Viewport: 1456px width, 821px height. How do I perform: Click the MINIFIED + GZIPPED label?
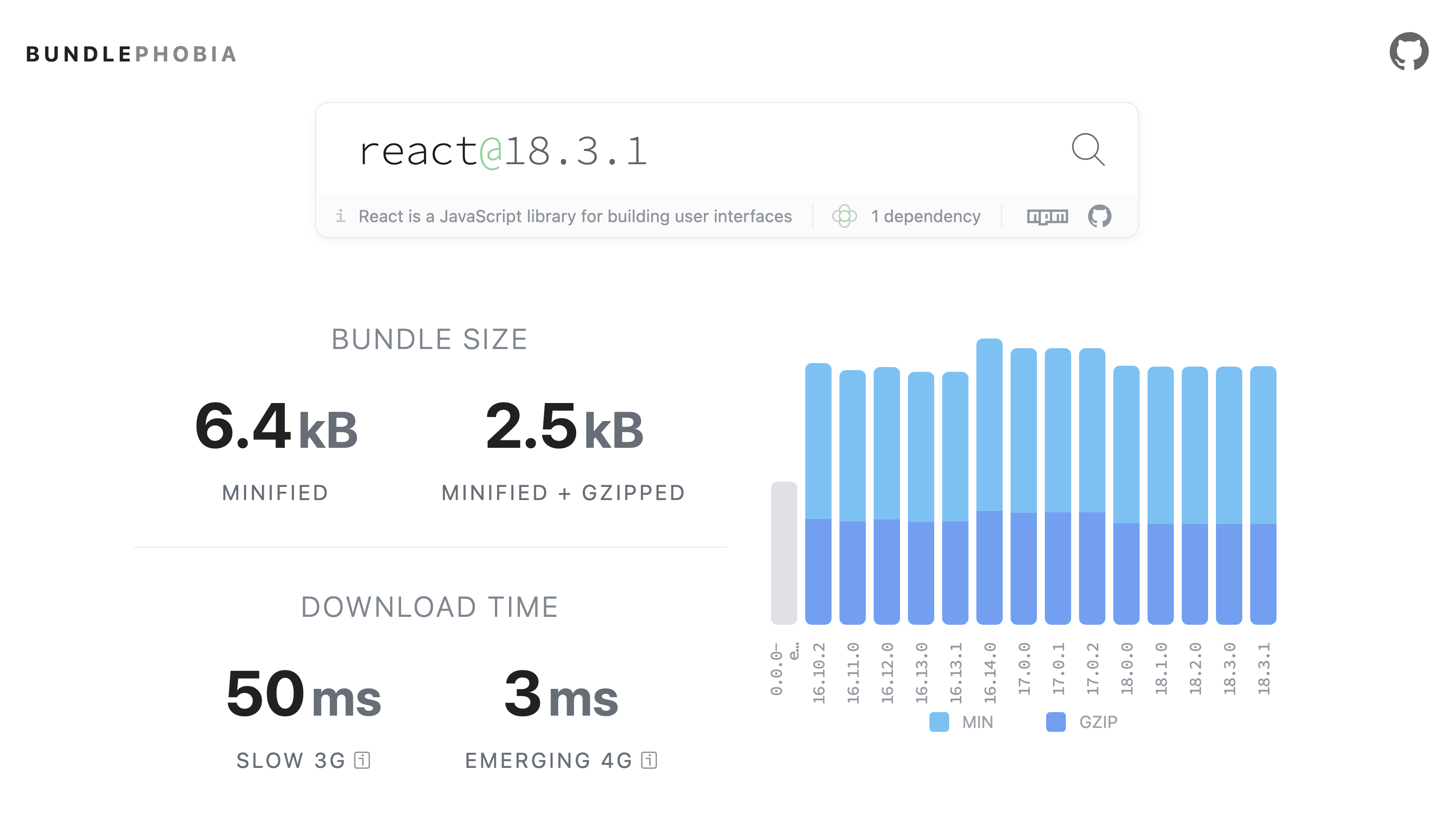tap(563, 493)
